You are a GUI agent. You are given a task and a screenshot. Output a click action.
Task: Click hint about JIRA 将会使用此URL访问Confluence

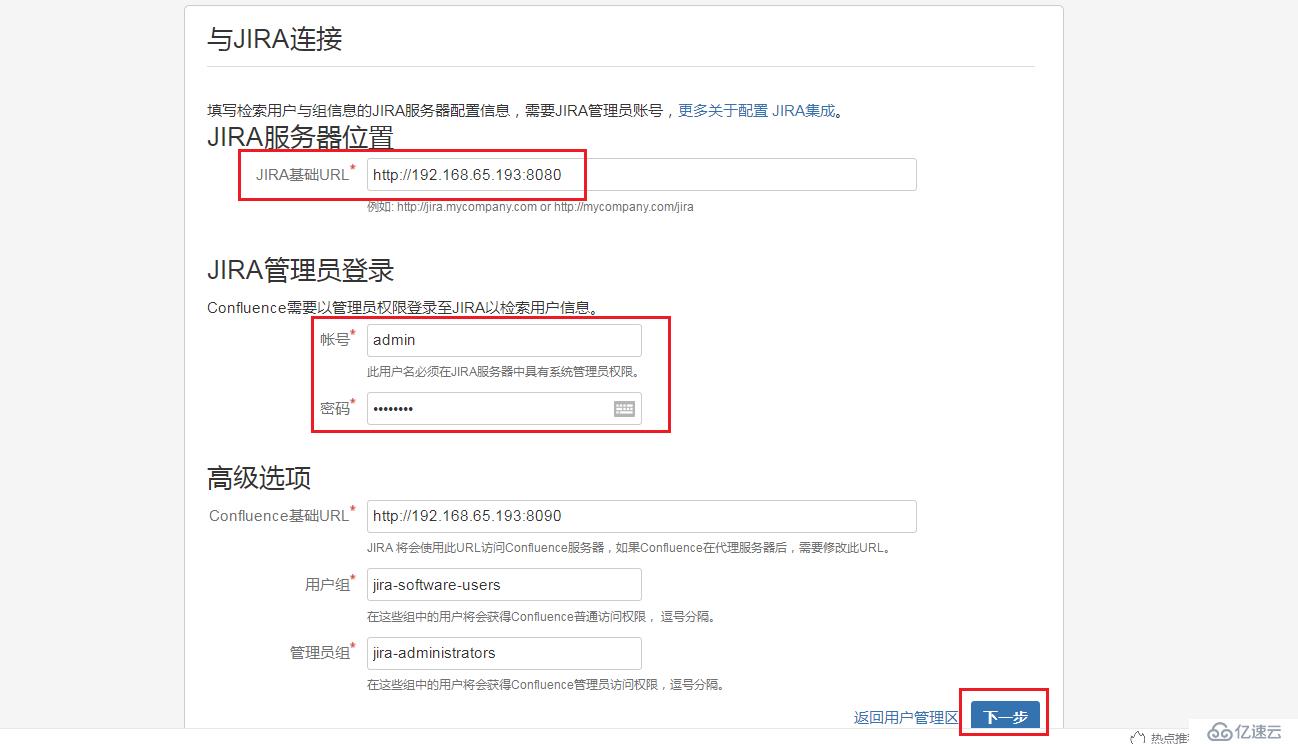[x=629, y=548]
